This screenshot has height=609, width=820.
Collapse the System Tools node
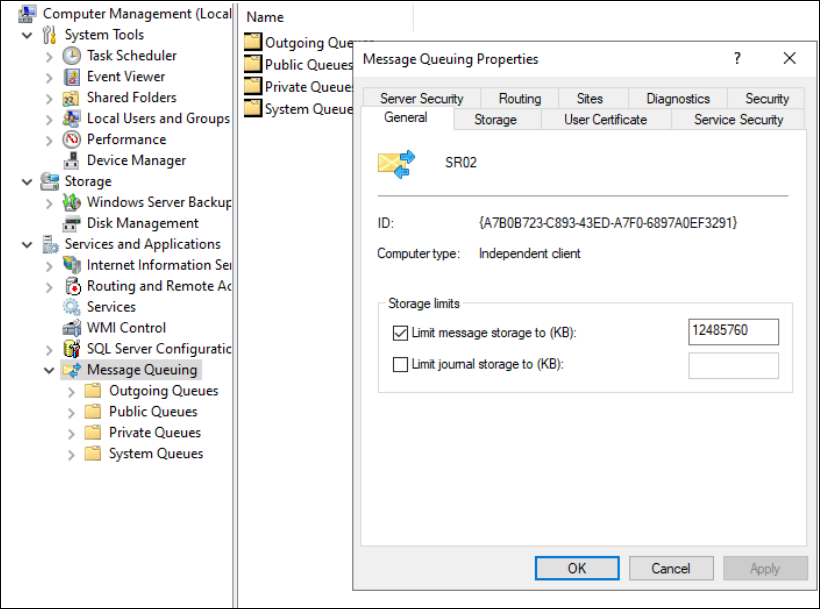[x=27, y=35]
